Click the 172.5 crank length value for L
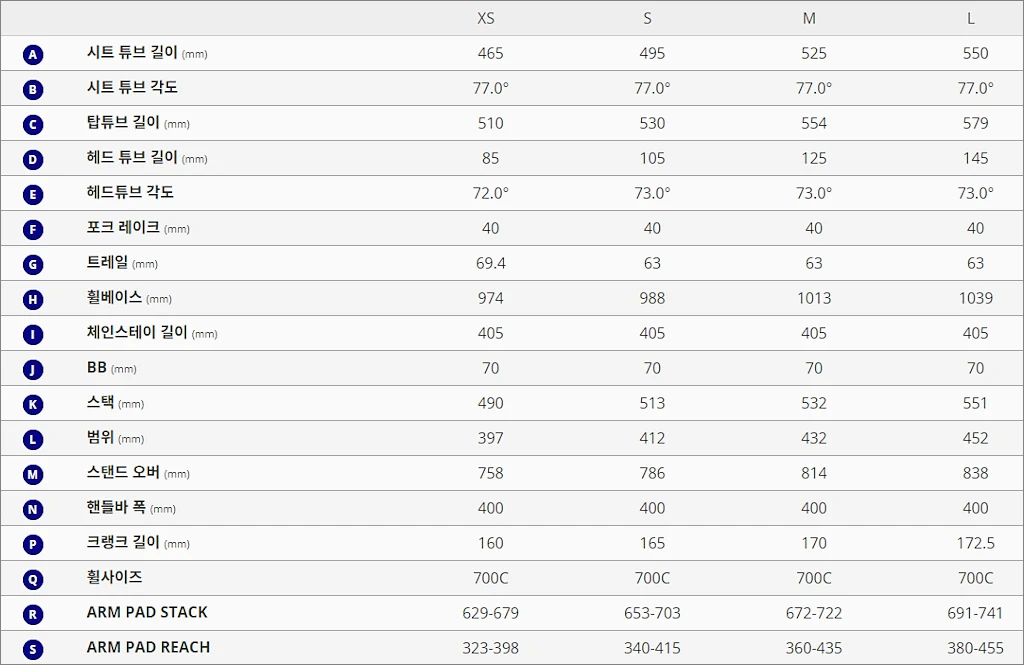This screenshot has width=1024, height=665. [975, 543]
